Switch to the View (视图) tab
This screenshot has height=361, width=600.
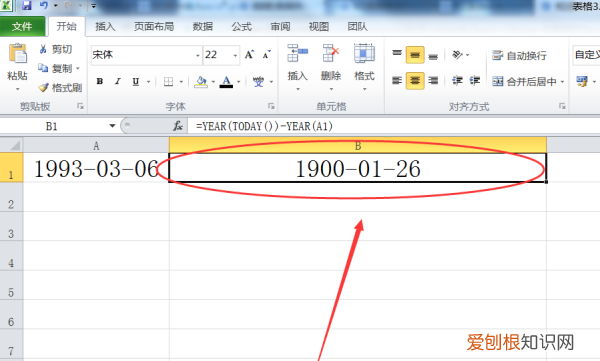[319, 26]
